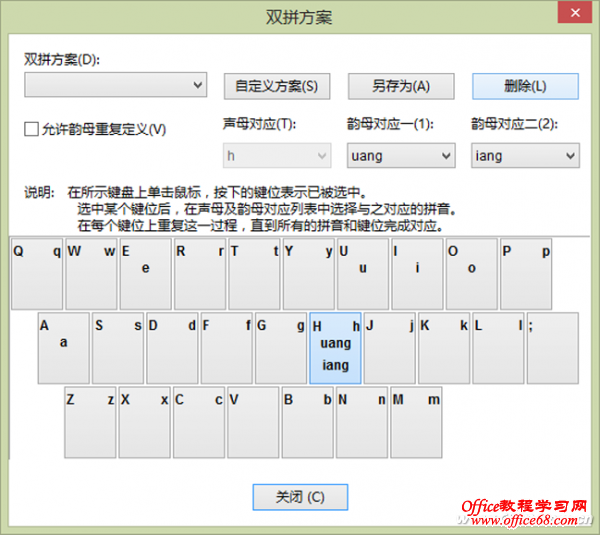
Task: Select the M key on keyboard
Action: click(x=416, y=422)
